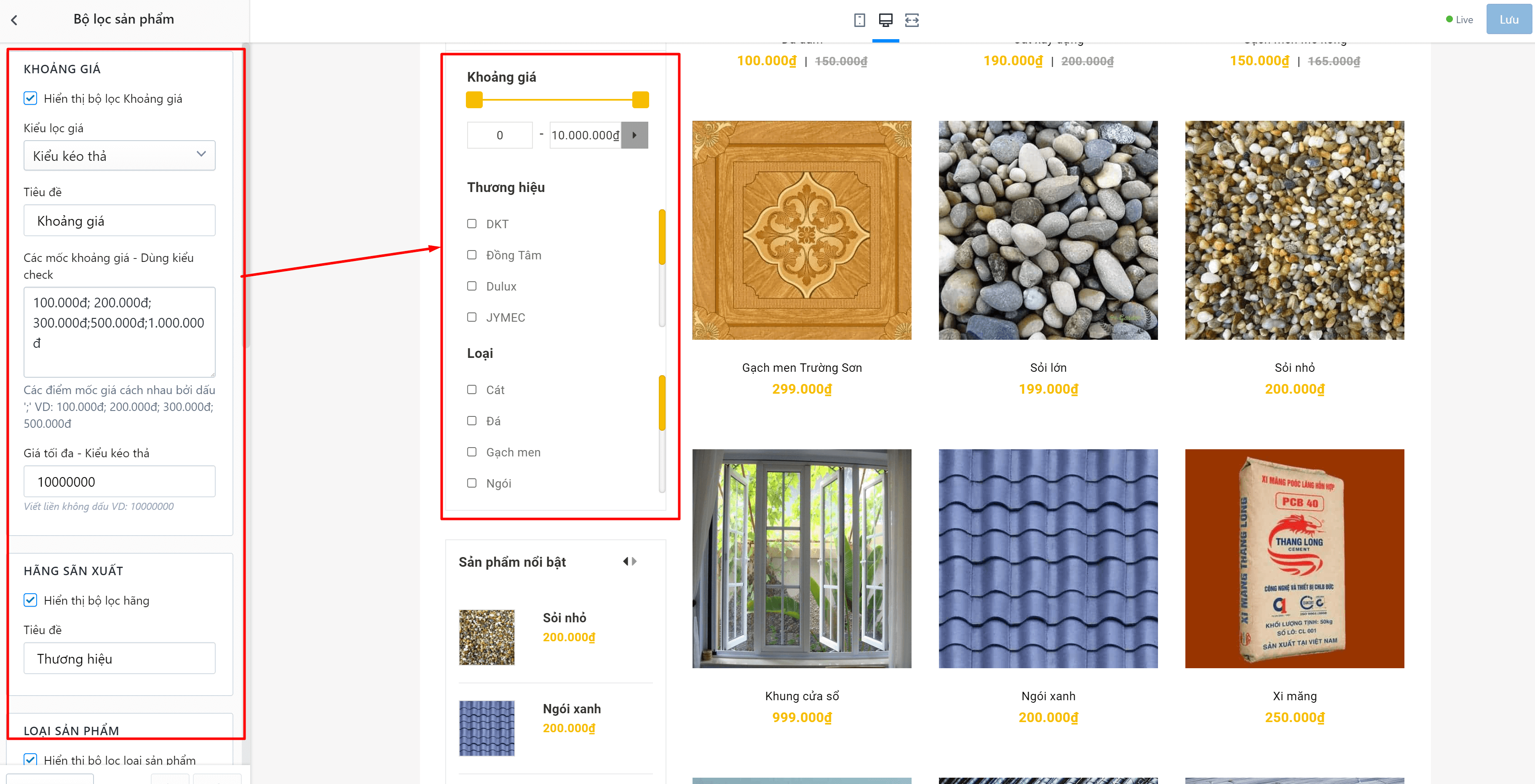Open Sỏi lớn product name link
This screenshot has width=1535, height=784.
coord(1048,368)
